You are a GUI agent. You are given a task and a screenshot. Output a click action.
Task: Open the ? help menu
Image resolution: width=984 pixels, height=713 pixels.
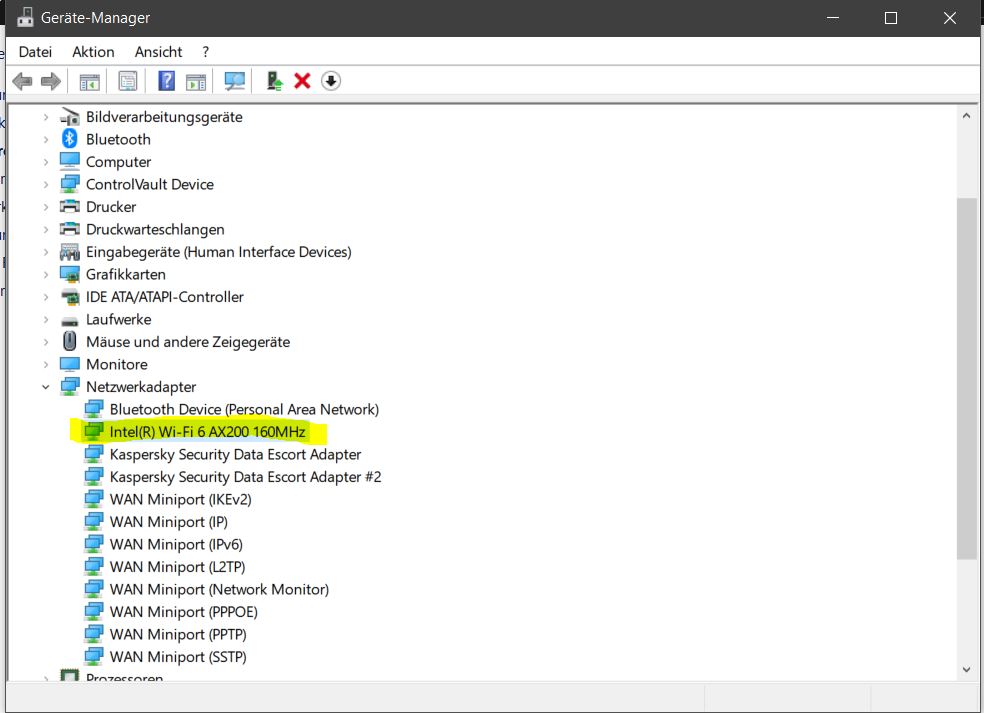coord(205,51)
